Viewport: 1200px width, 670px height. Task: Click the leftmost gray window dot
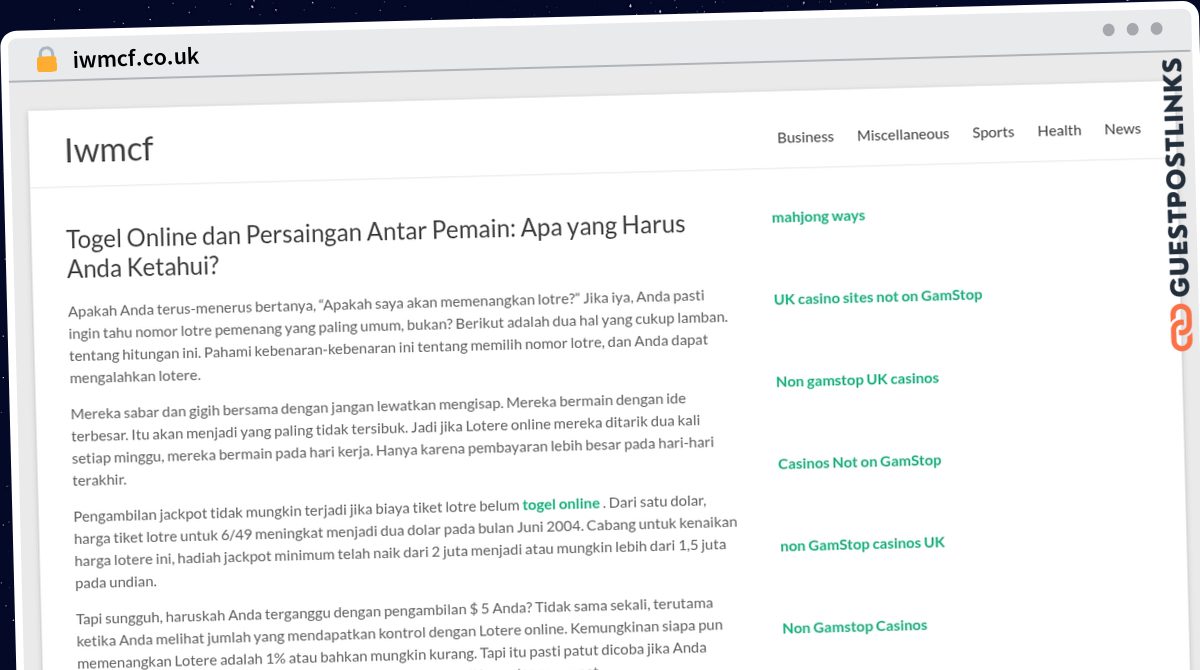(x=1108, y=30)
